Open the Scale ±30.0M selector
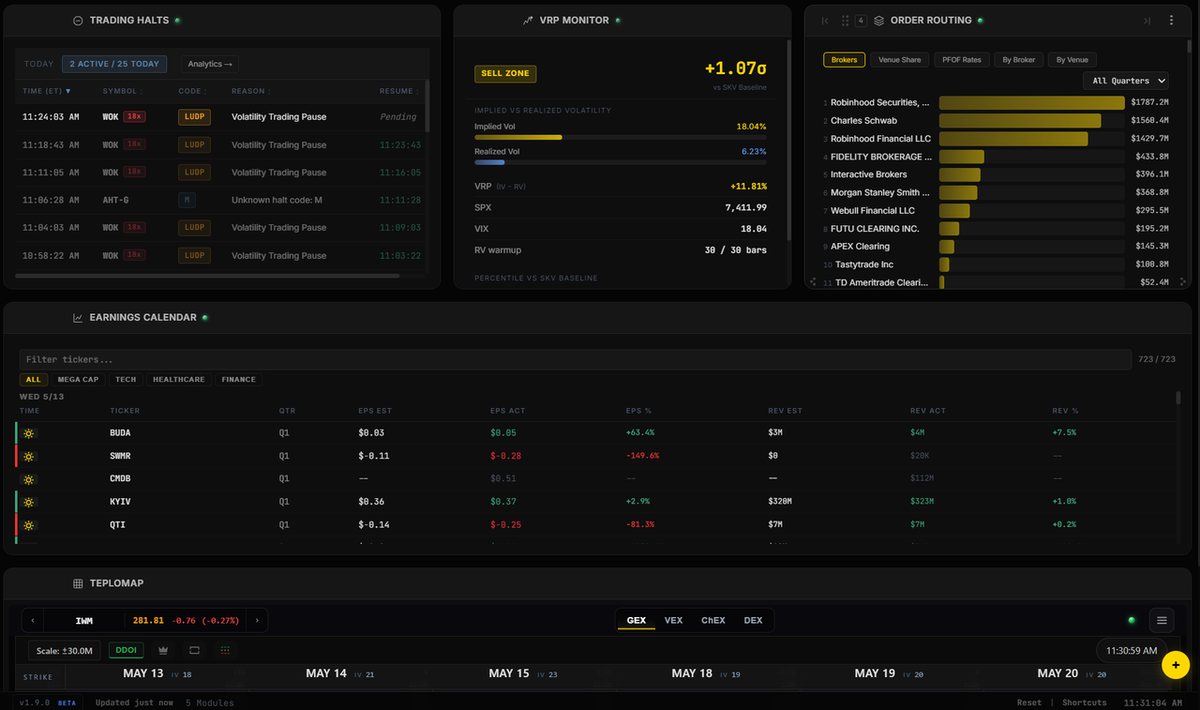The image size is (1200, 710). coord(65,650)
